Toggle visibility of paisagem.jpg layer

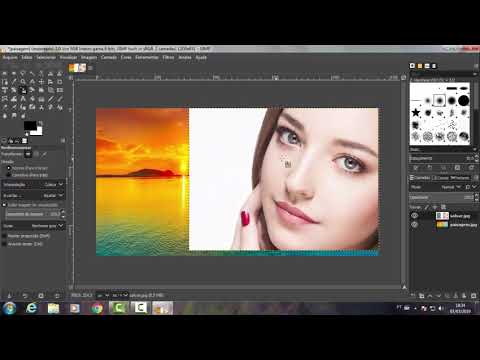click(x=414, y=225)
